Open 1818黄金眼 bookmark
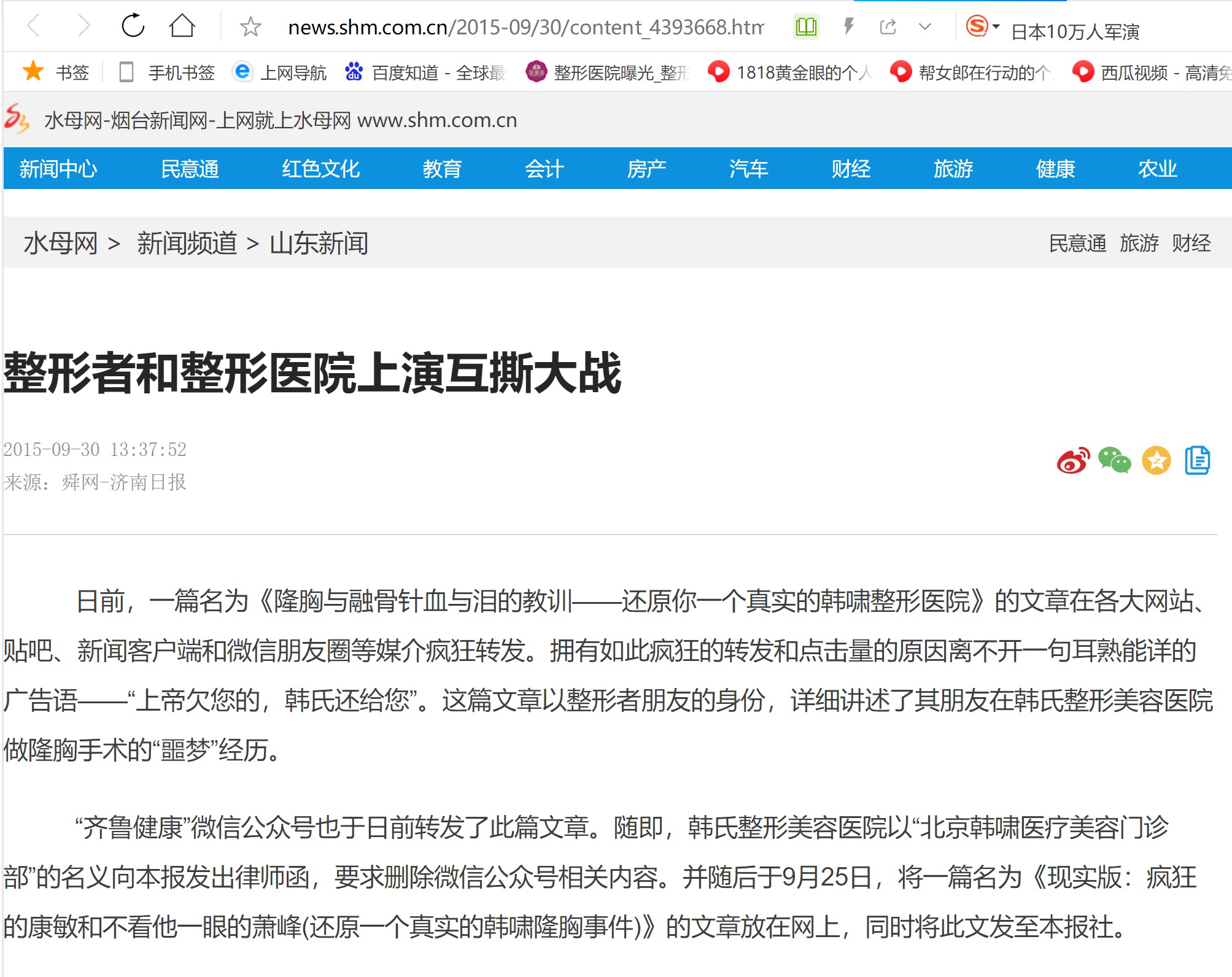1232x977 pixels. 789,72
